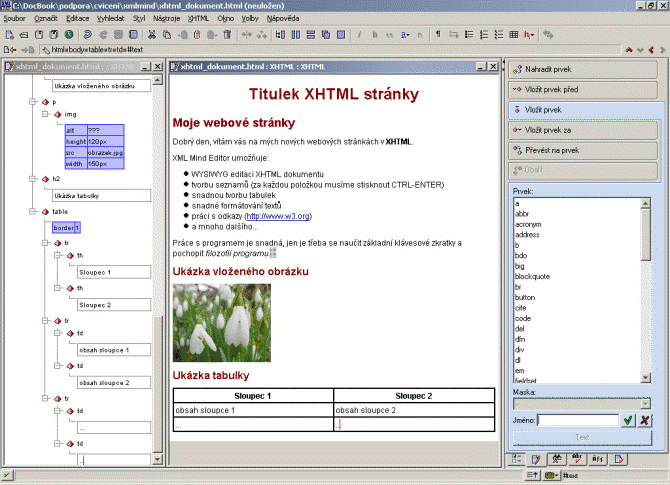Click the 'obsah sloupce 2' table cell in document
The height and width of the screenshot is (485, 670).
414,410
